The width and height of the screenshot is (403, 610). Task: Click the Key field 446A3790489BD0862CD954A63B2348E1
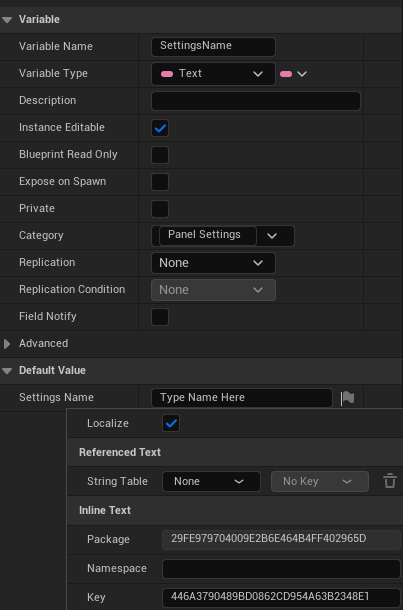click(x=281, y=598)
